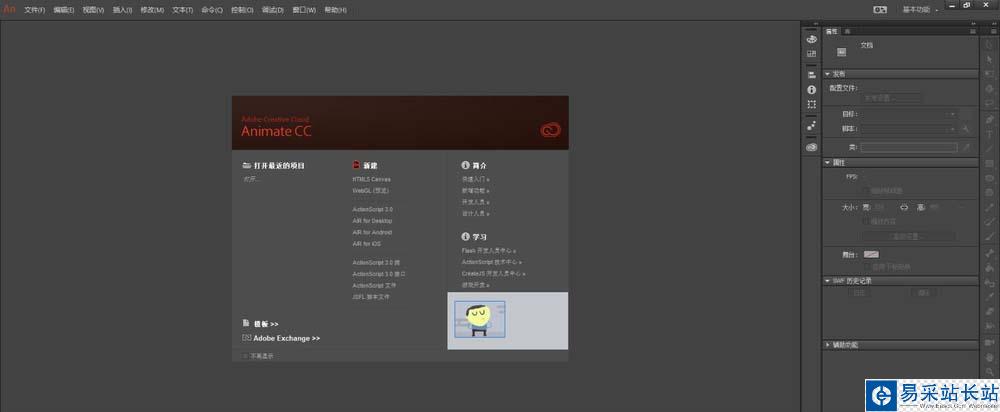1000x412 pixels.
Task: Select the Pen tool
Action: 990,119
